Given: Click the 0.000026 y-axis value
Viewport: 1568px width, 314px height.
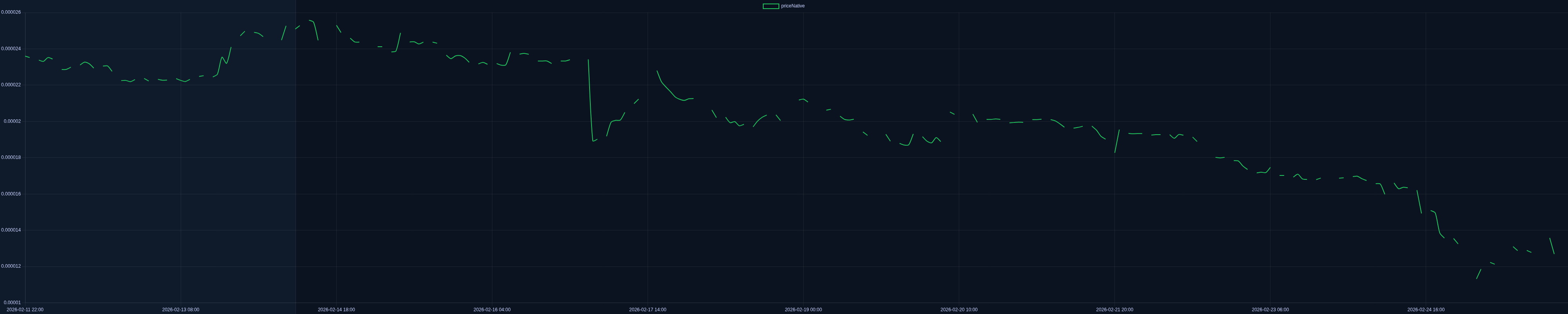Looking at the screenshot, I should coord(11,12).
